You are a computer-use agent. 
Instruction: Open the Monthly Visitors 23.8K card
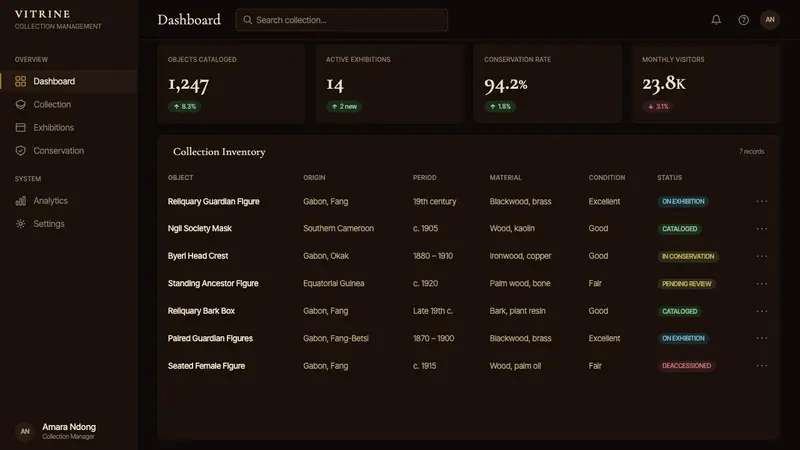click(x=706, y=83)
